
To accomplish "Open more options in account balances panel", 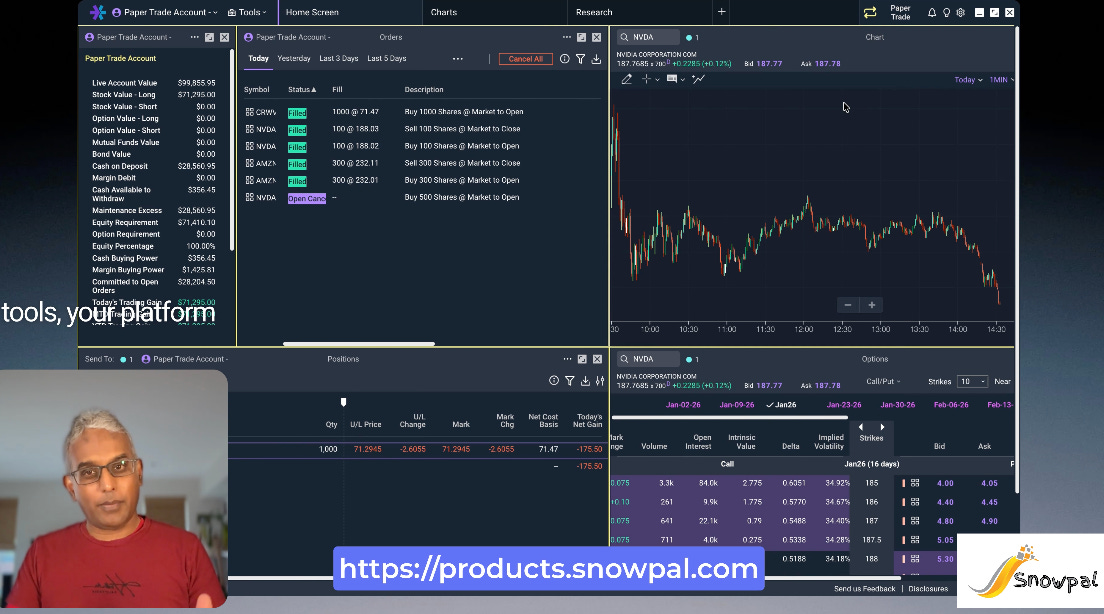I will (x=194, y=37).
